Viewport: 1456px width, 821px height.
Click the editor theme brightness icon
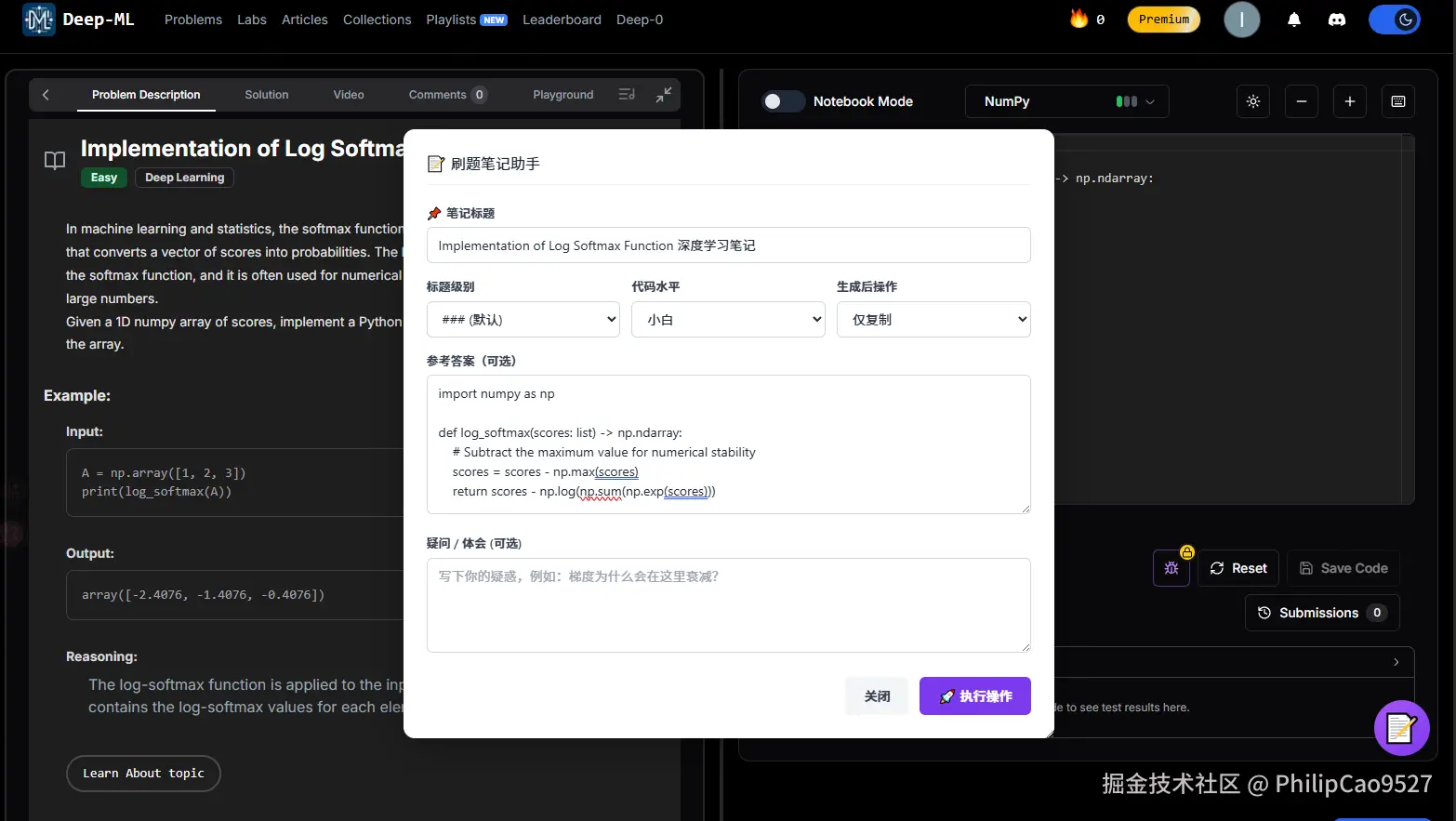point(1253,101)
